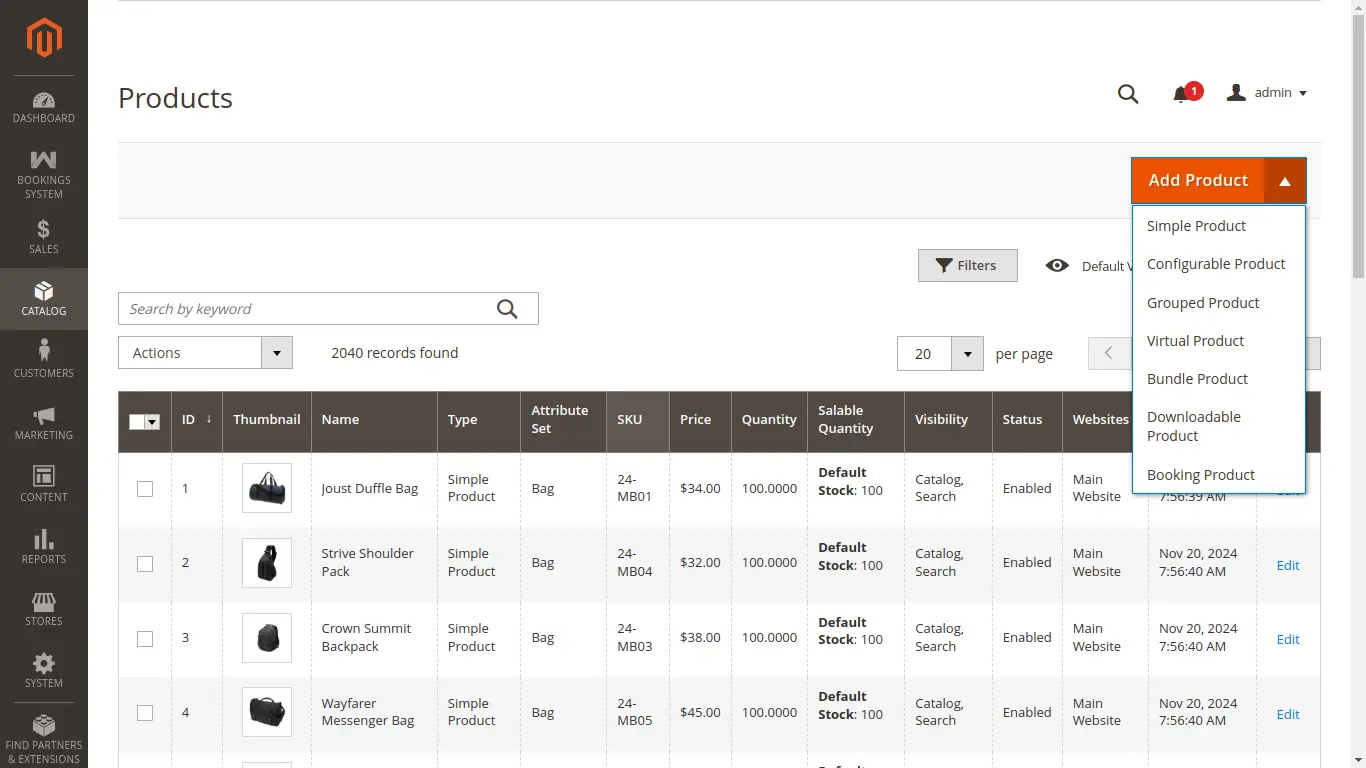Check the box for Joust Duffle Bag
The image size is (1366, 768).
(145, 489)
